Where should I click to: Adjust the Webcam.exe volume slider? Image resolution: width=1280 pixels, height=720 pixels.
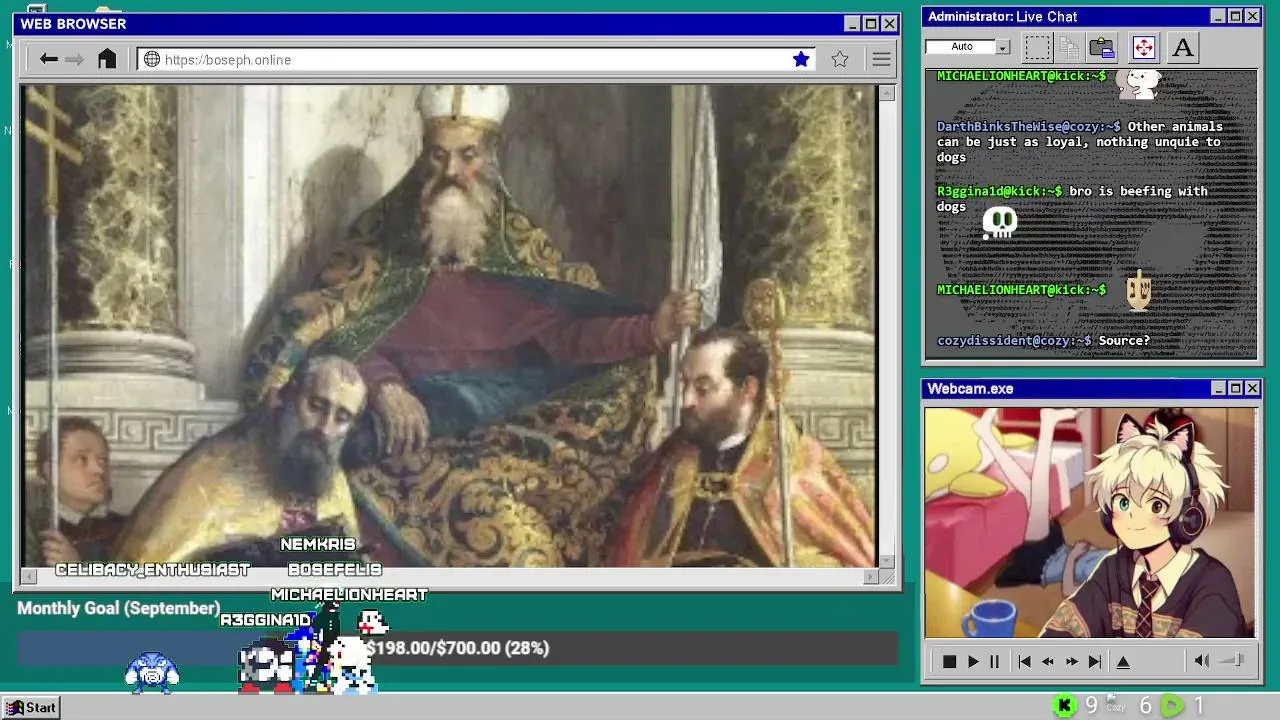[x=1233, y=660]
